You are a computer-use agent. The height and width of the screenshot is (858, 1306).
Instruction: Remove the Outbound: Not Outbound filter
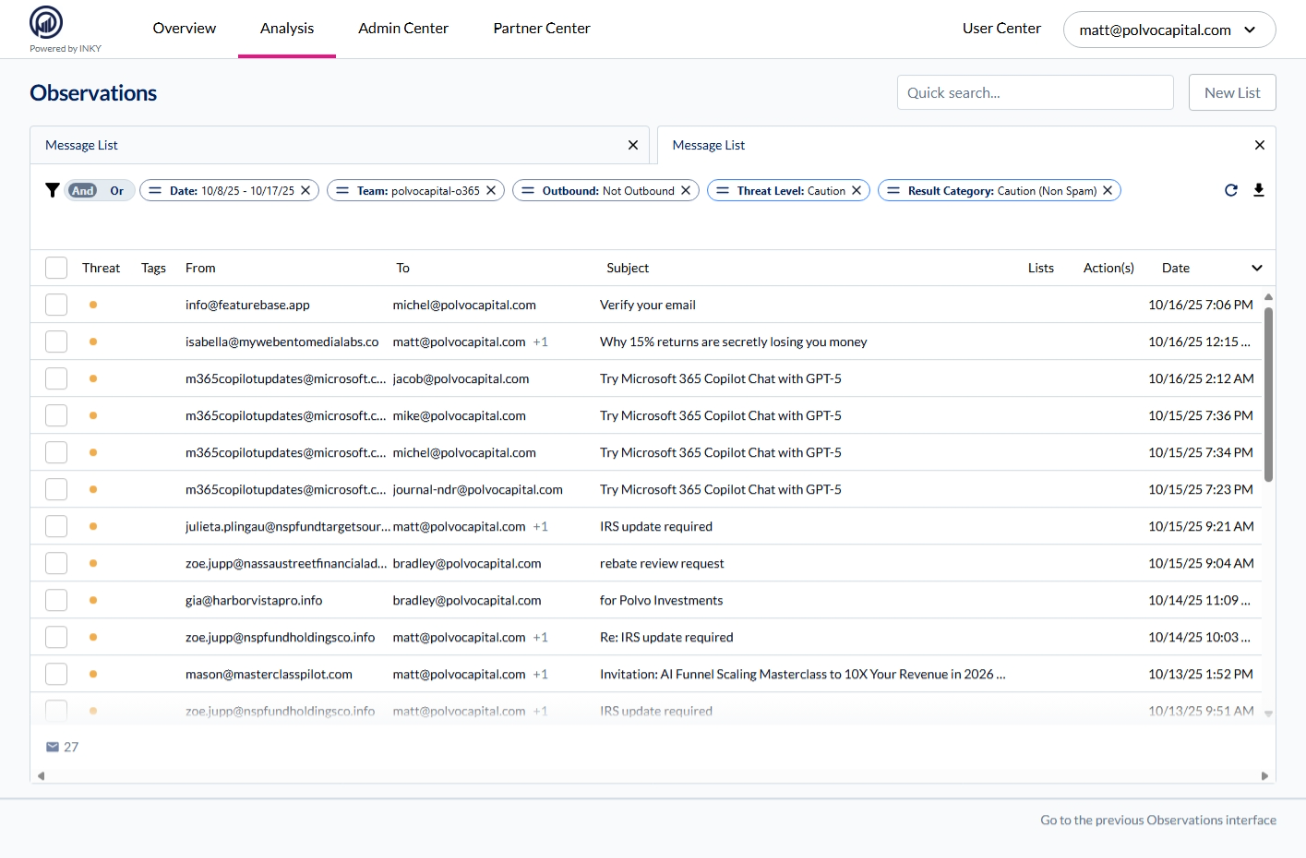686,191
